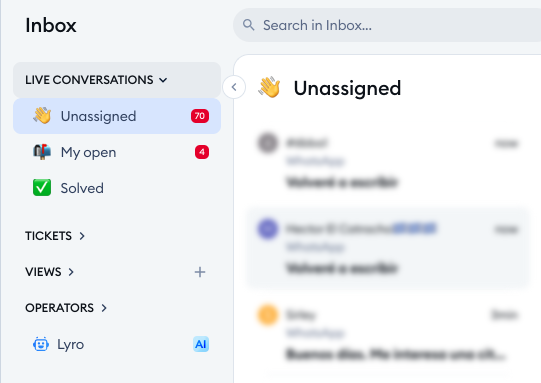541x383 pixels.
Task: Click the Search in Inbox field
Action: (387, 25)
